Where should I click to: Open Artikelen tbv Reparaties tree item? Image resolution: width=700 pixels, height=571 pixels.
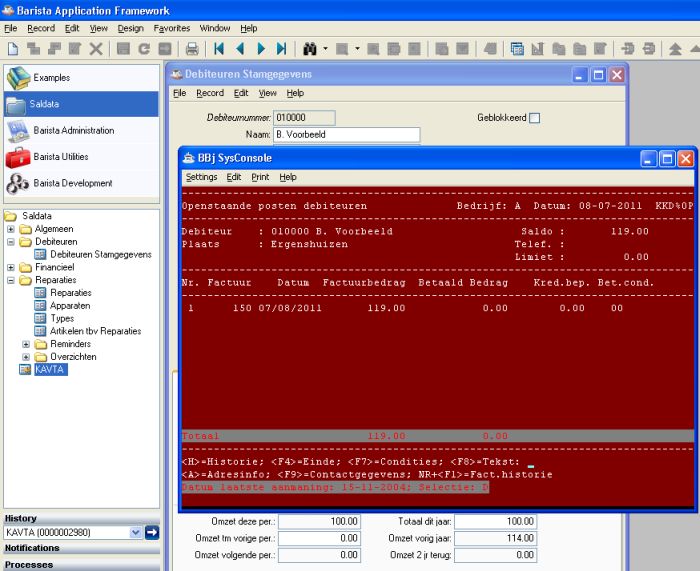coord(95,330)
